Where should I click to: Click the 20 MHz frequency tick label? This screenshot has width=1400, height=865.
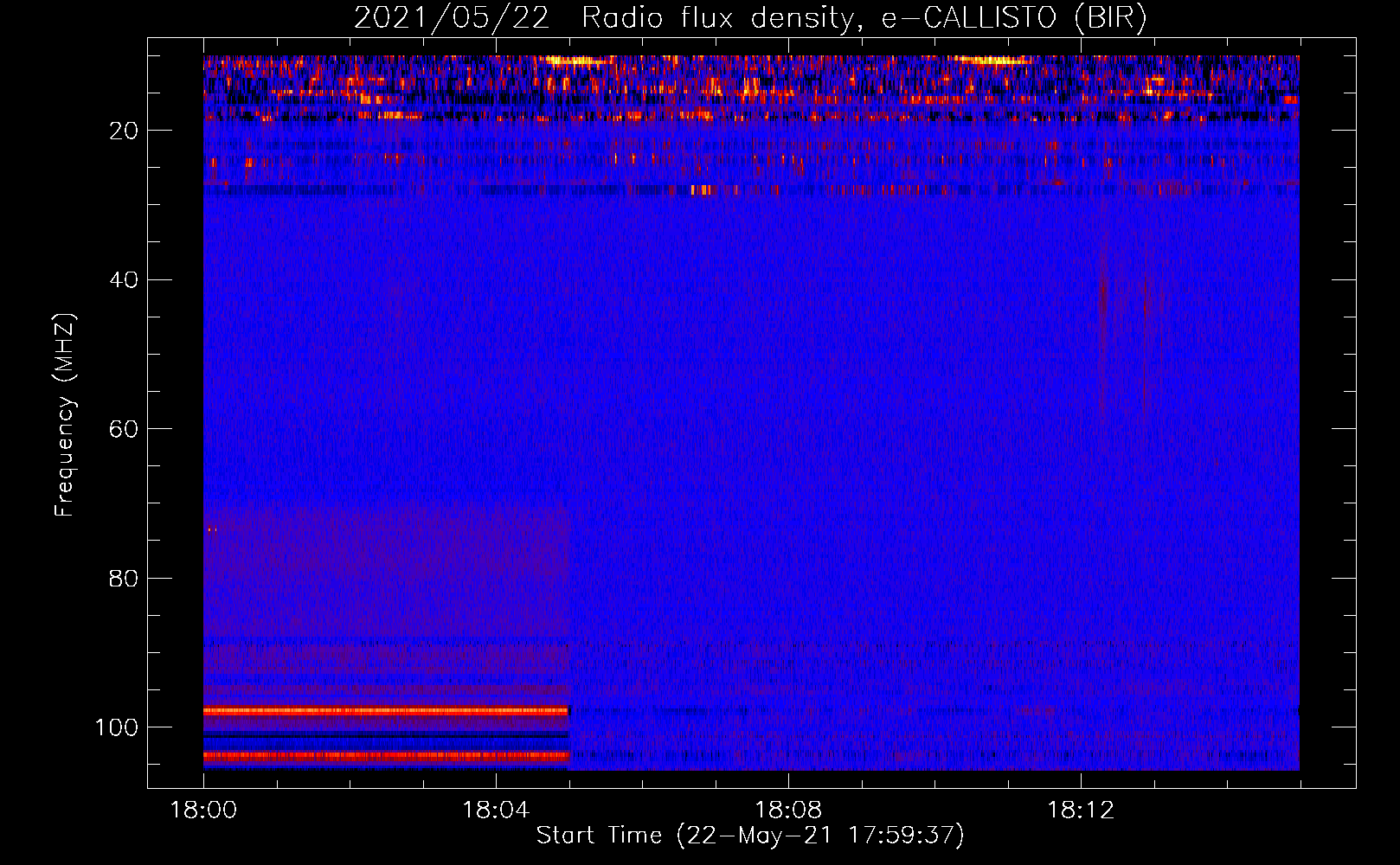(x=125, y=131)
